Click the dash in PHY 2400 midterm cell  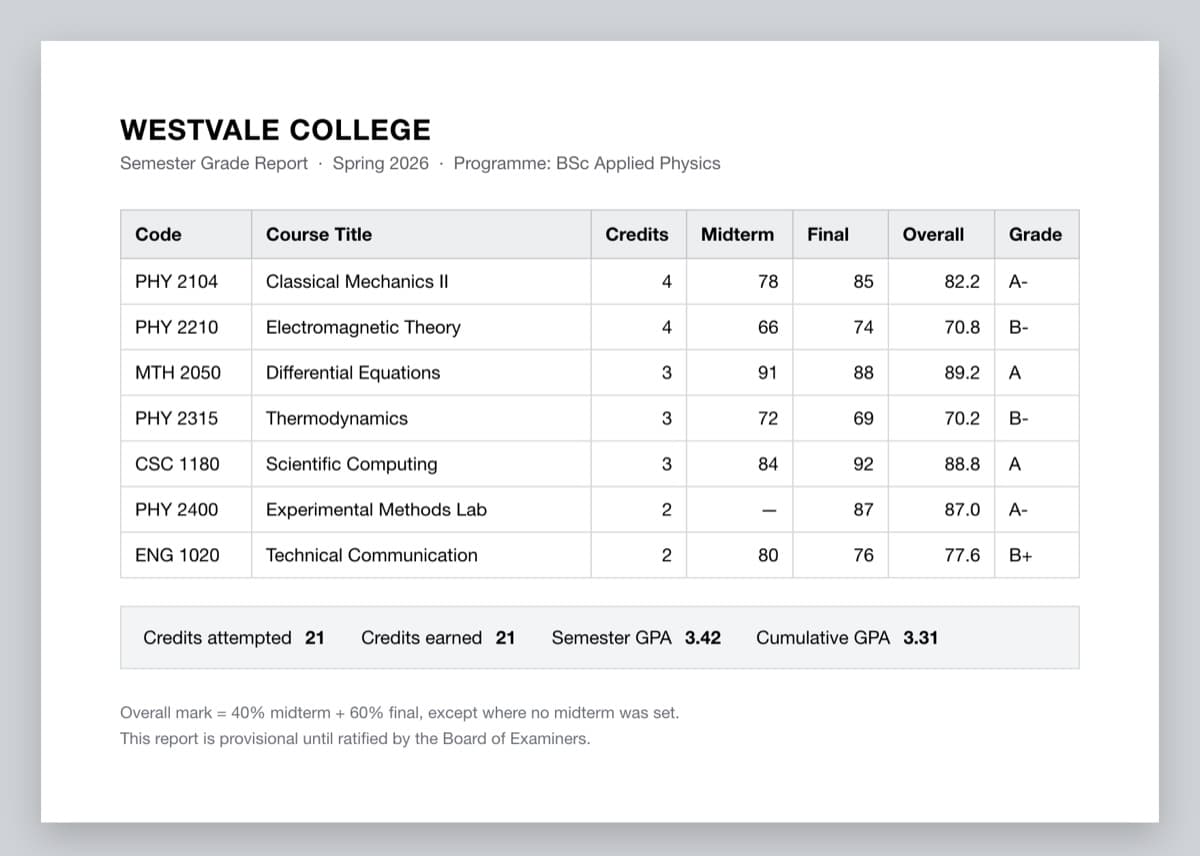(768, 510)
